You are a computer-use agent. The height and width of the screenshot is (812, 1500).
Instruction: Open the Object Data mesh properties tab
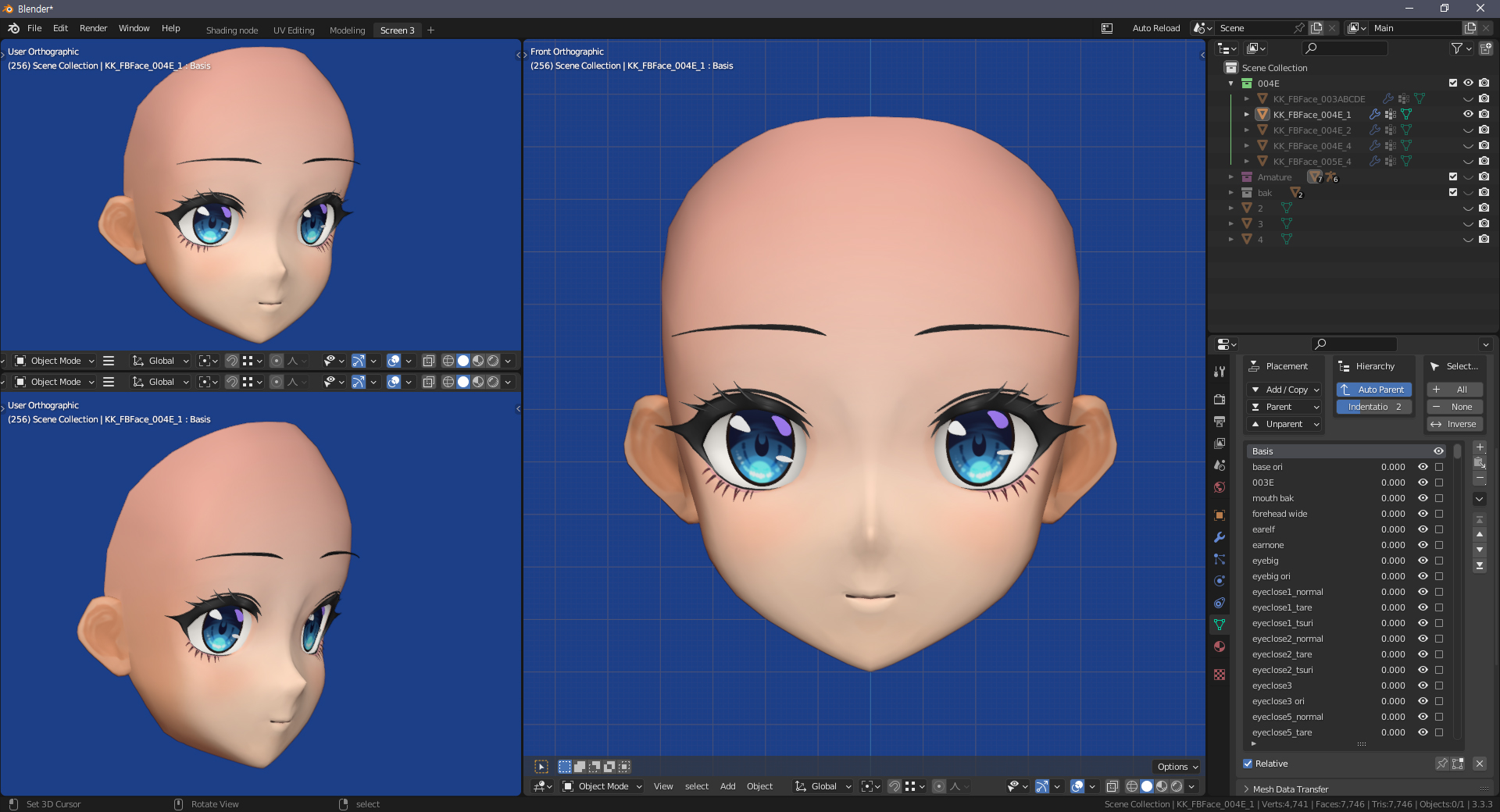[1220, 625]
